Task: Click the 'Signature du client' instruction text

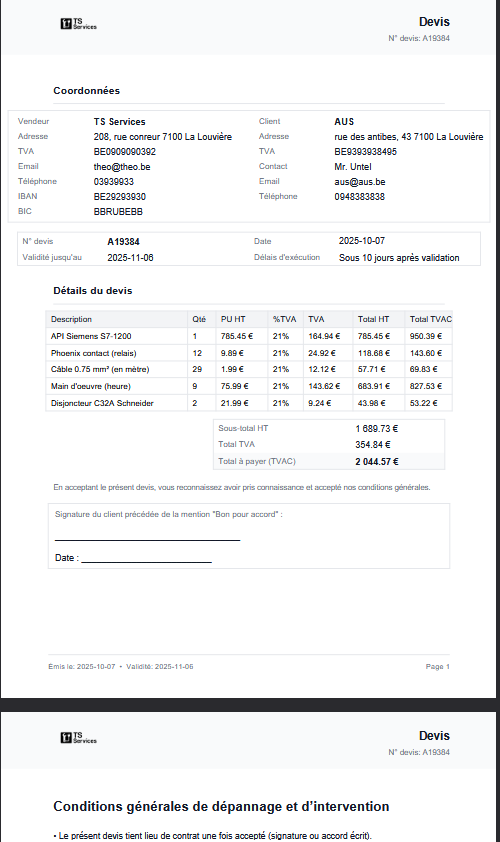Action: [x=169, y=514]
